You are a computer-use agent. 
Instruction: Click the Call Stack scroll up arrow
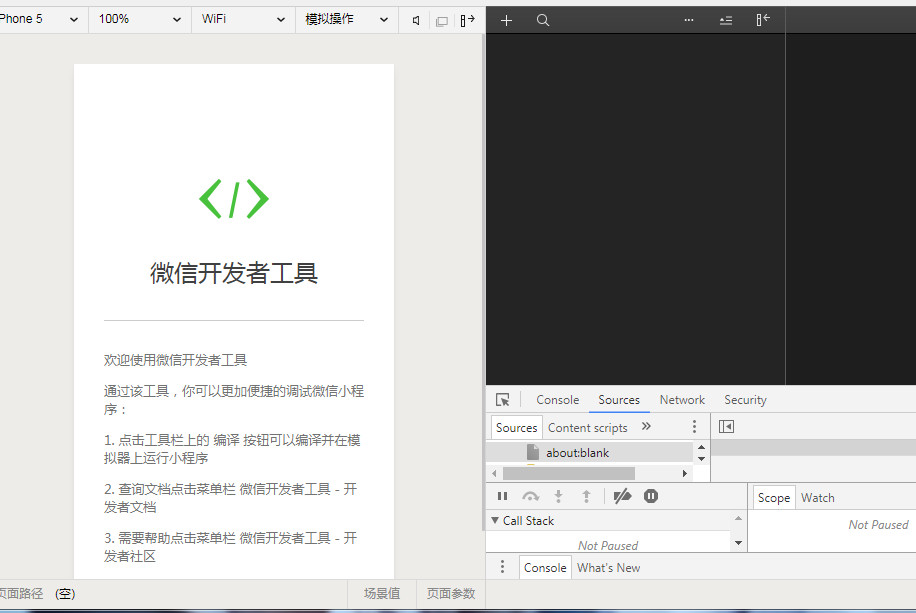(x=738, y=518)
